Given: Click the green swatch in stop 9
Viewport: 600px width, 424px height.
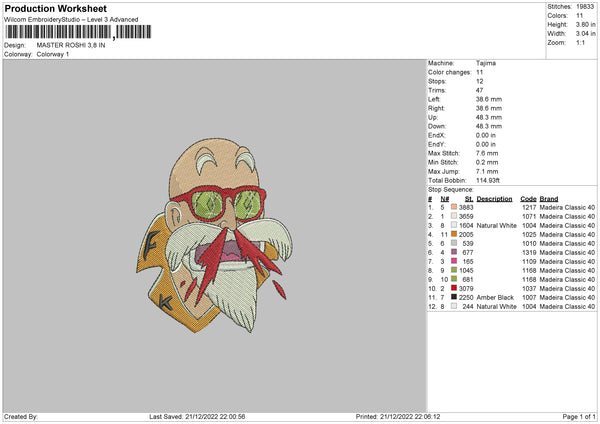Looking at the screenshot, I should tap(454, 279).
